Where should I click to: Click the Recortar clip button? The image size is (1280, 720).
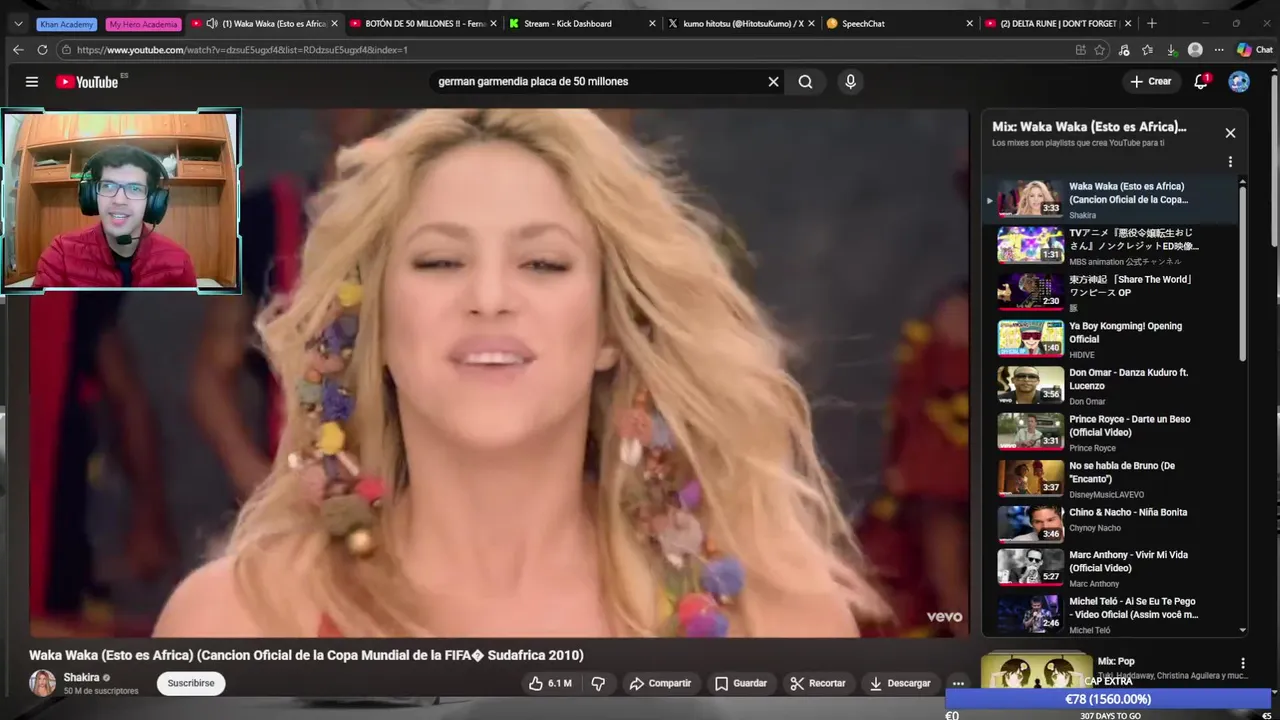tap(818, 683)
